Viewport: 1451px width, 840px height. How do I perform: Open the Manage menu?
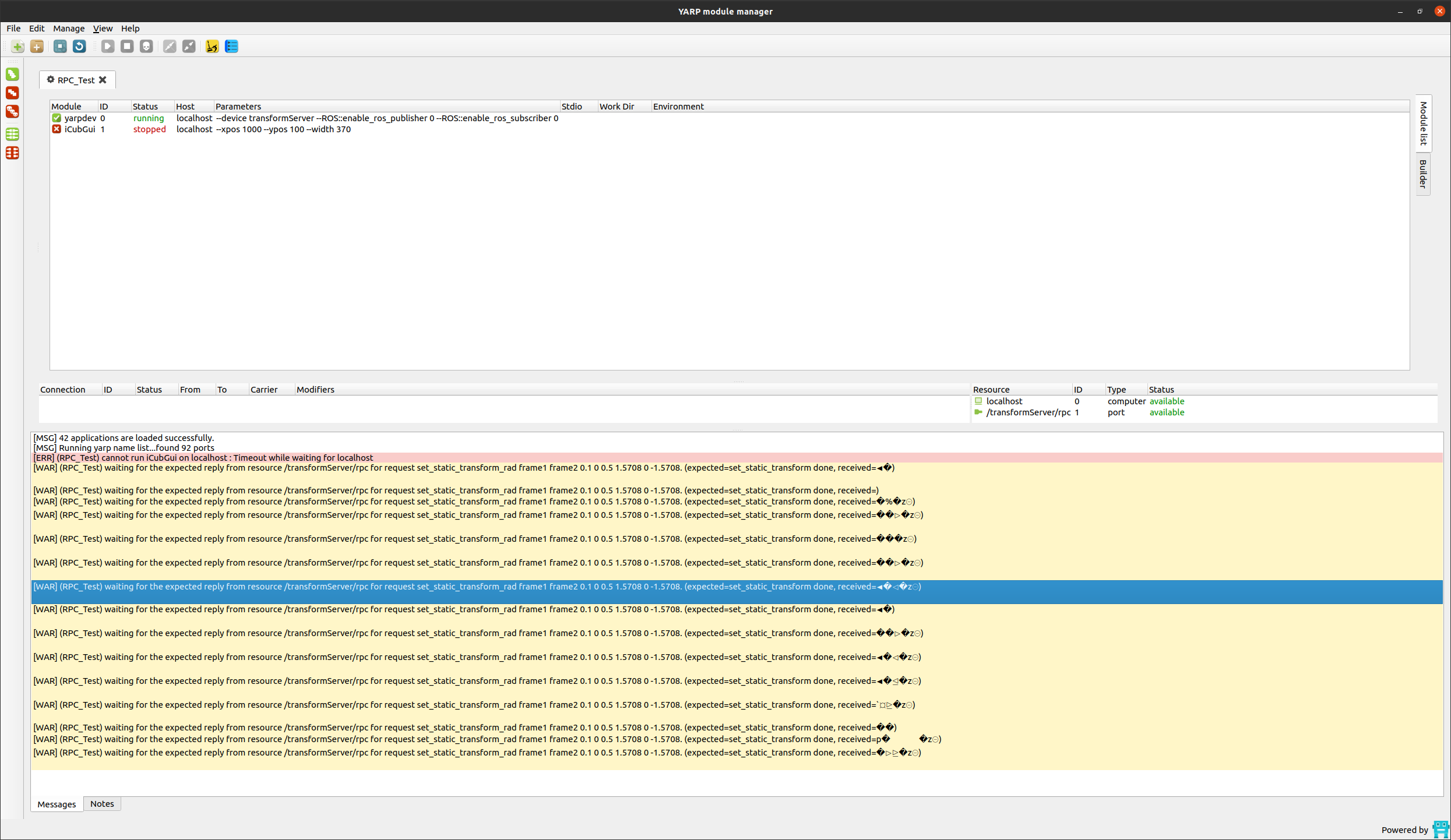click(x=68, y=28)
